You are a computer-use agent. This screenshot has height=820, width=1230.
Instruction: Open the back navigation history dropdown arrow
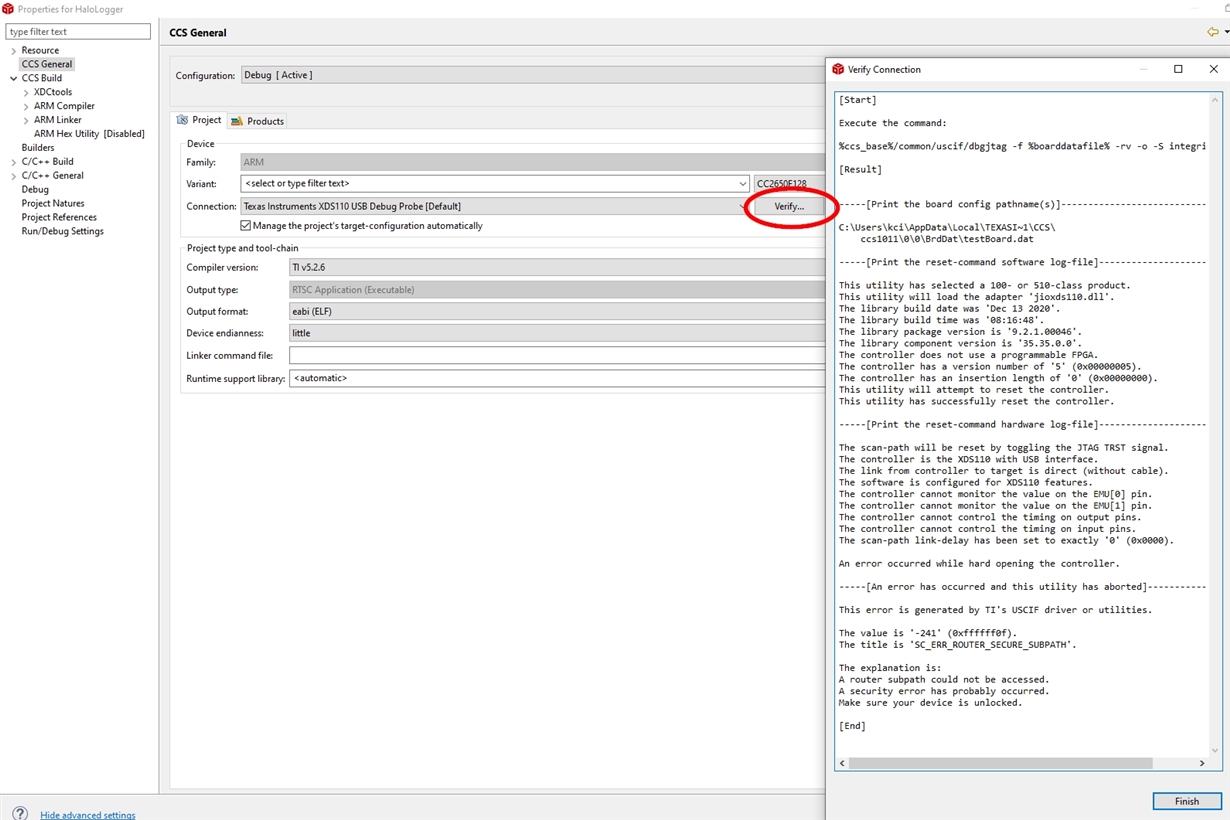1226,32
